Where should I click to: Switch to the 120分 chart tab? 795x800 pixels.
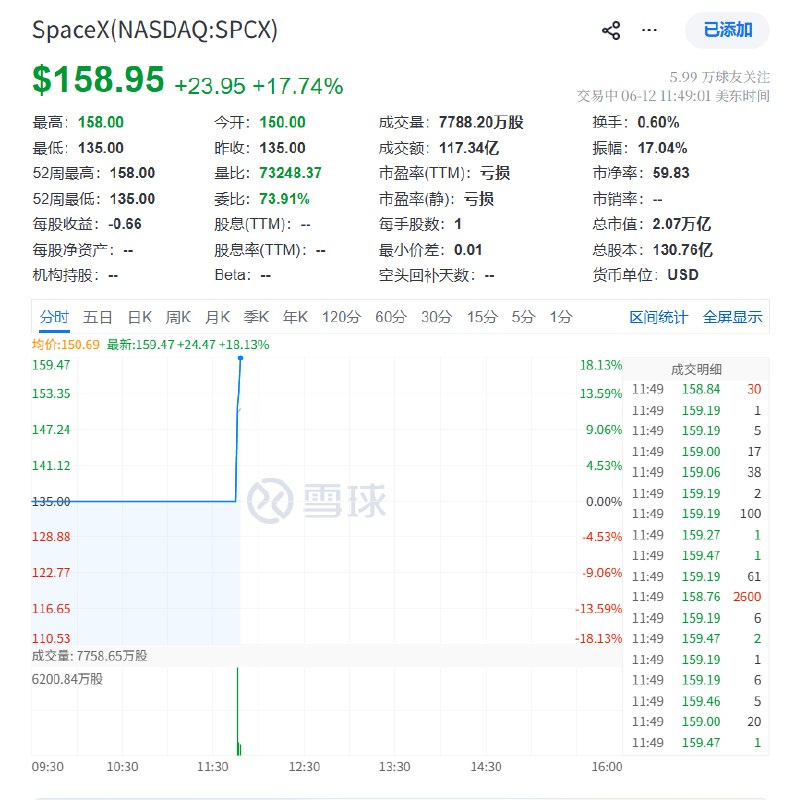(341, 317)
